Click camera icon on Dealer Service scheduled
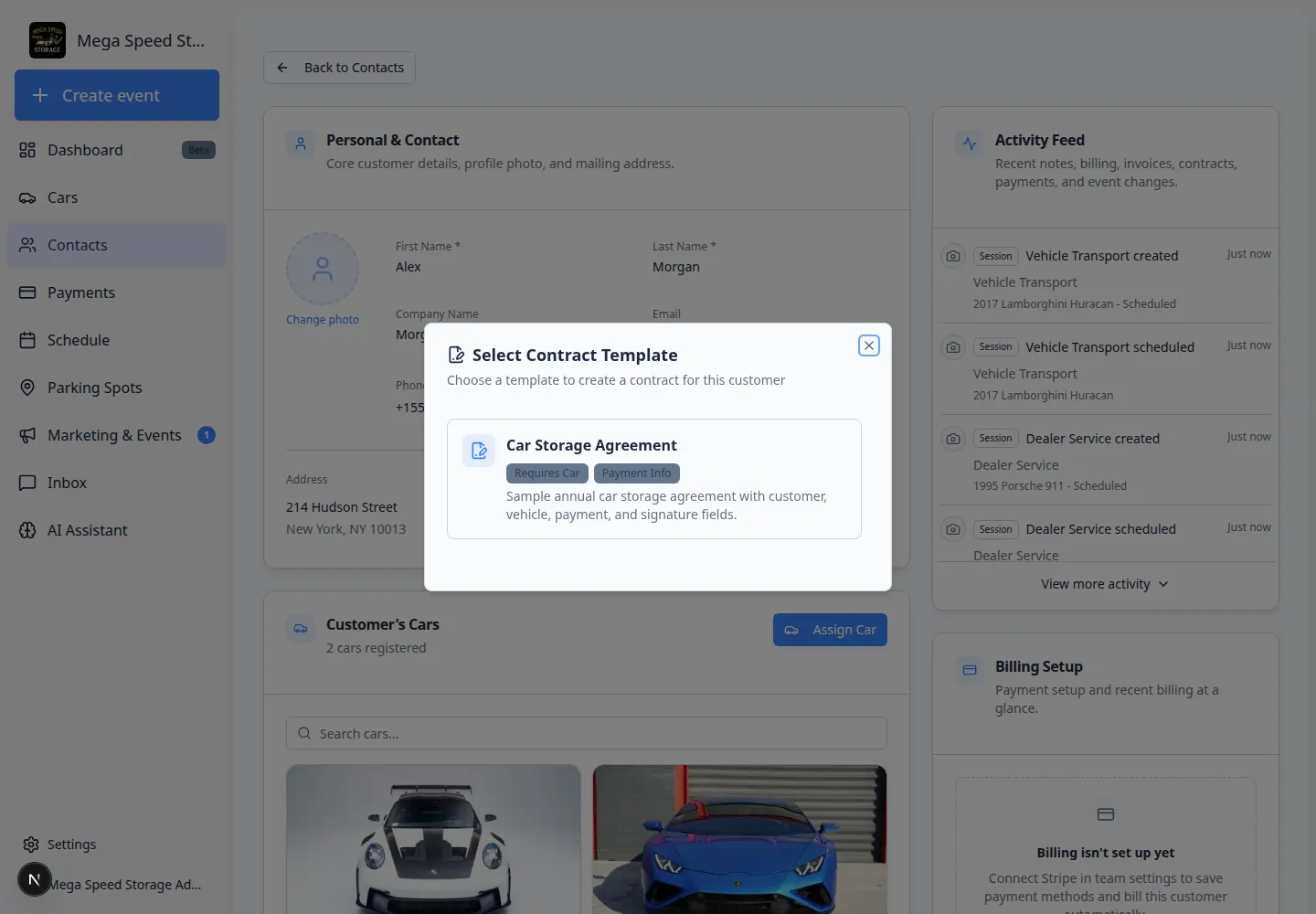This screenshot has height=914, width=1316. pyautogui.click(x=953, y=529)
